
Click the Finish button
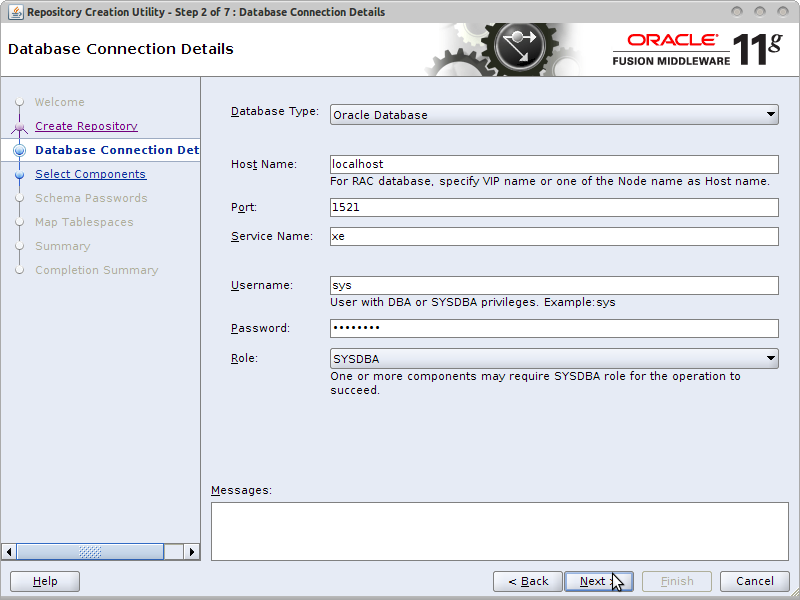(x=677, y=581)
